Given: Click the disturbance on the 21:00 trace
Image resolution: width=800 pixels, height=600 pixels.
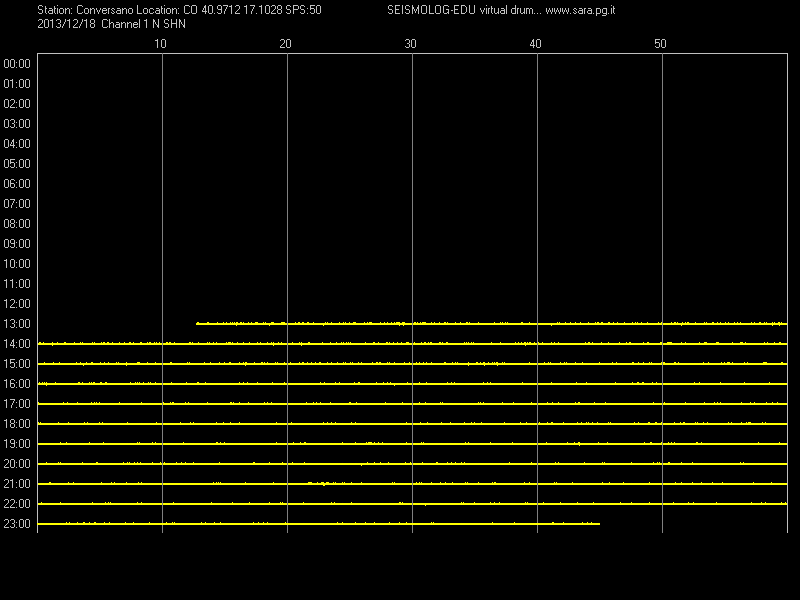Looking at the screenshot, I should point(323,483).
